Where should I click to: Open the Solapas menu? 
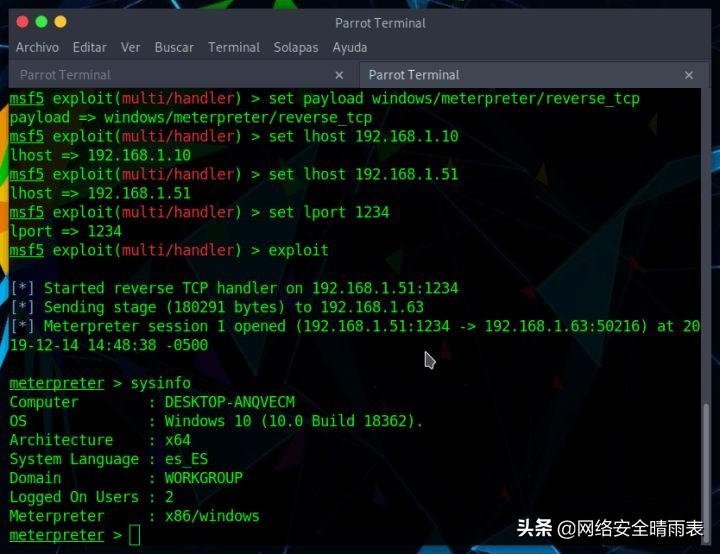(x=296, y=47)
